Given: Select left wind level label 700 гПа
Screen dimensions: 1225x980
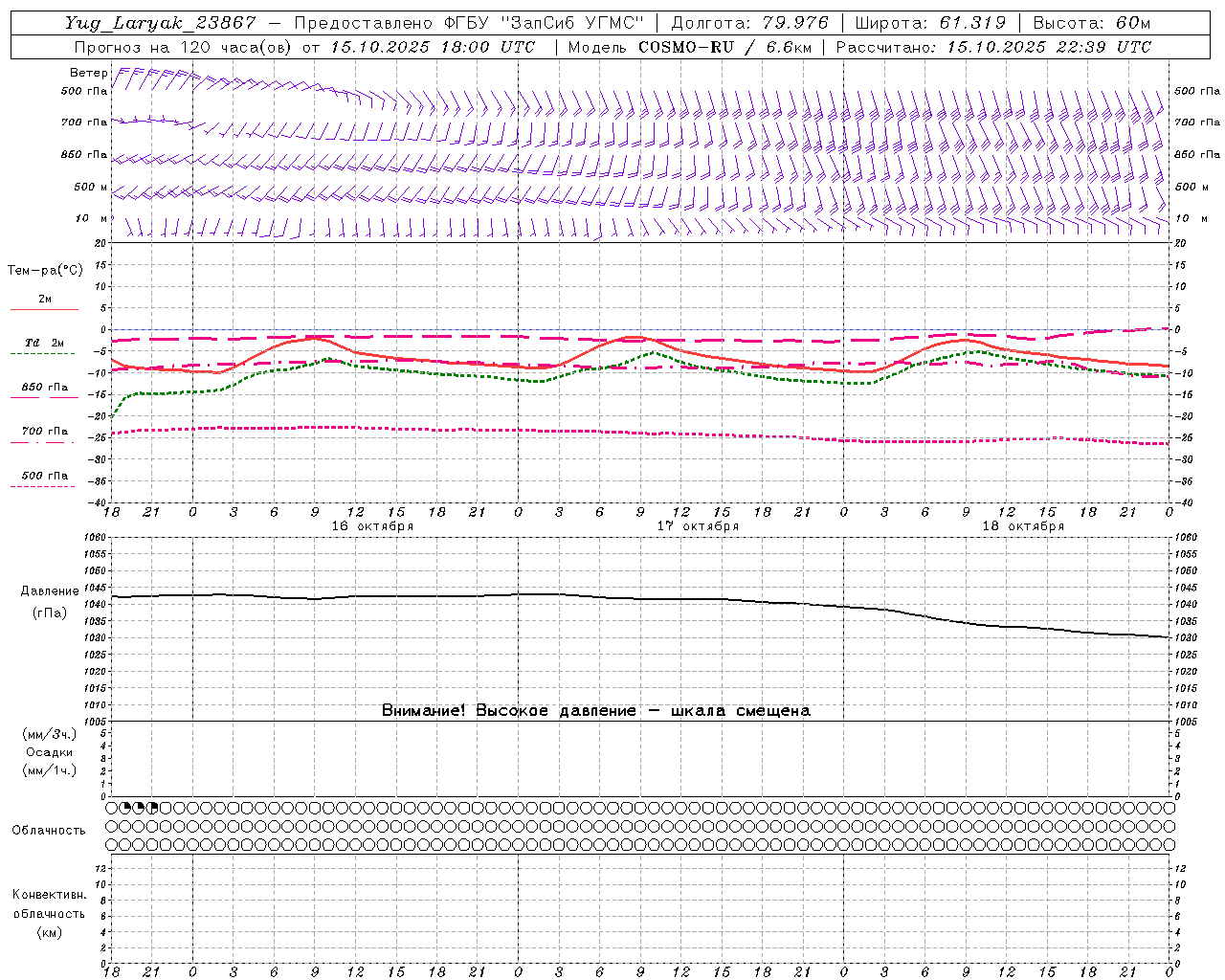Looking at the screenshot, I should [83, 122].
